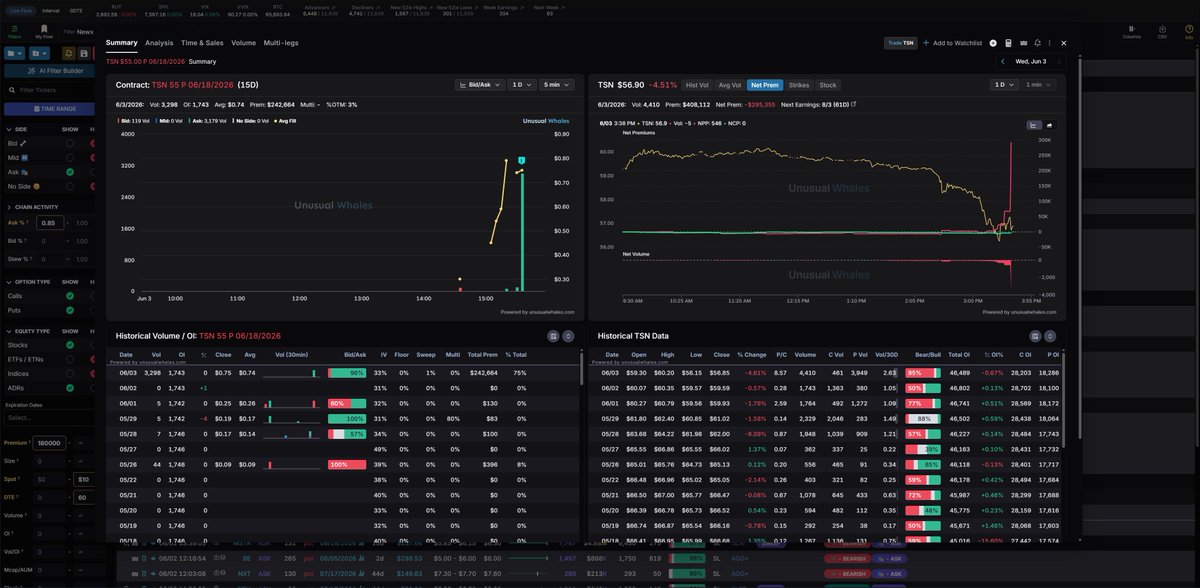The image size is (1200, 588).
Task: Click the magnifier icon in Filter Tickers box
Action: tap(12, 90)
